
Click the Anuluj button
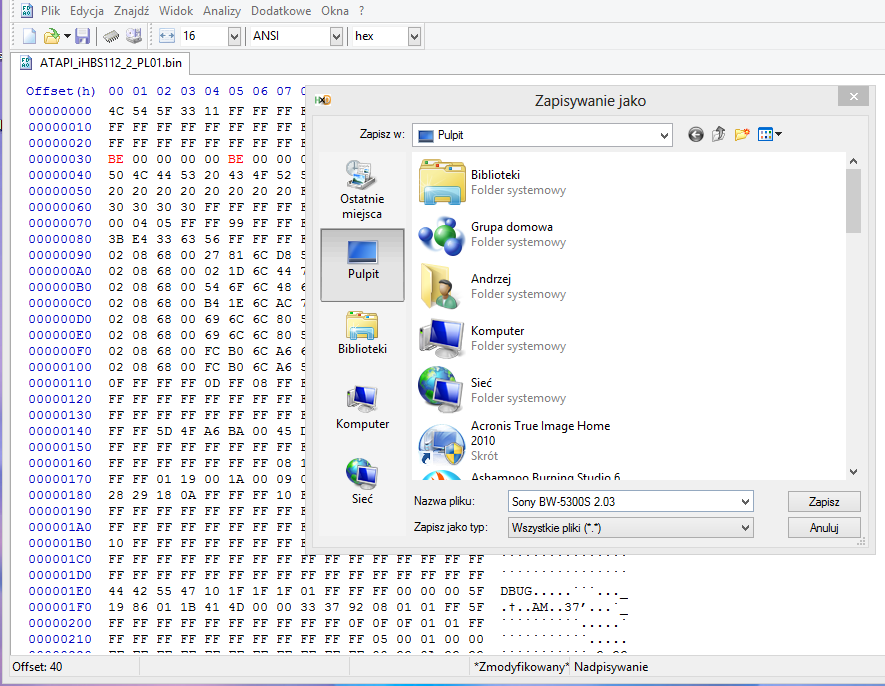coord(824,528)
